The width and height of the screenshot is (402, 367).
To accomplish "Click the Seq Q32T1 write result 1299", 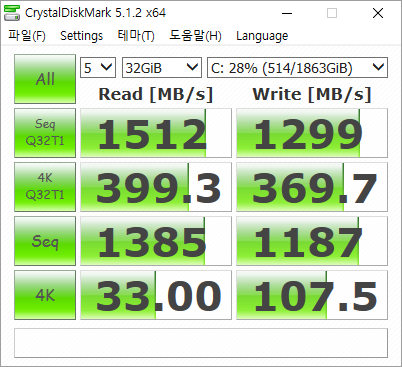I will coord(312,133).
